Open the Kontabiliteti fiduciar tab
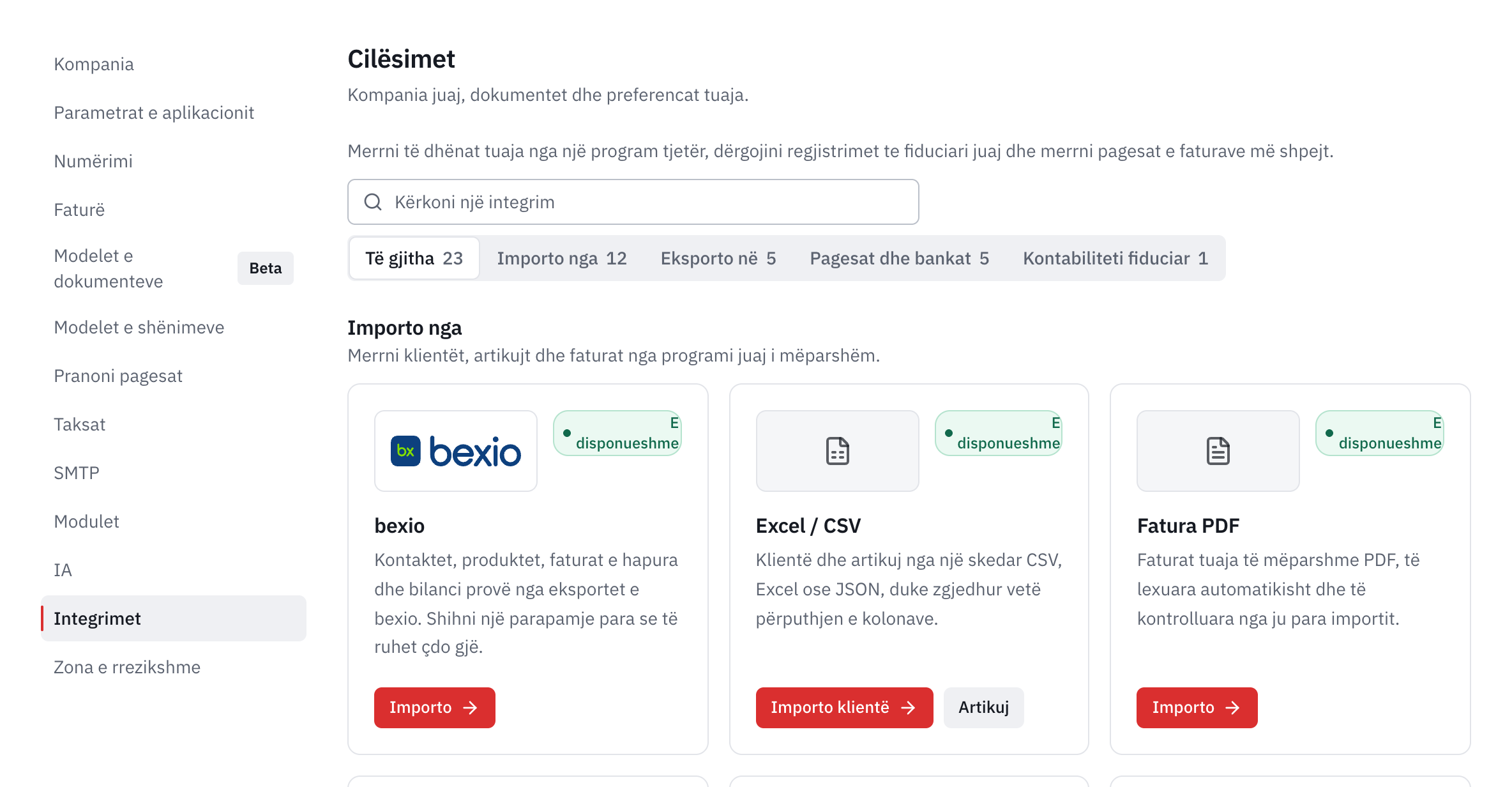 tap(1115, 258)
